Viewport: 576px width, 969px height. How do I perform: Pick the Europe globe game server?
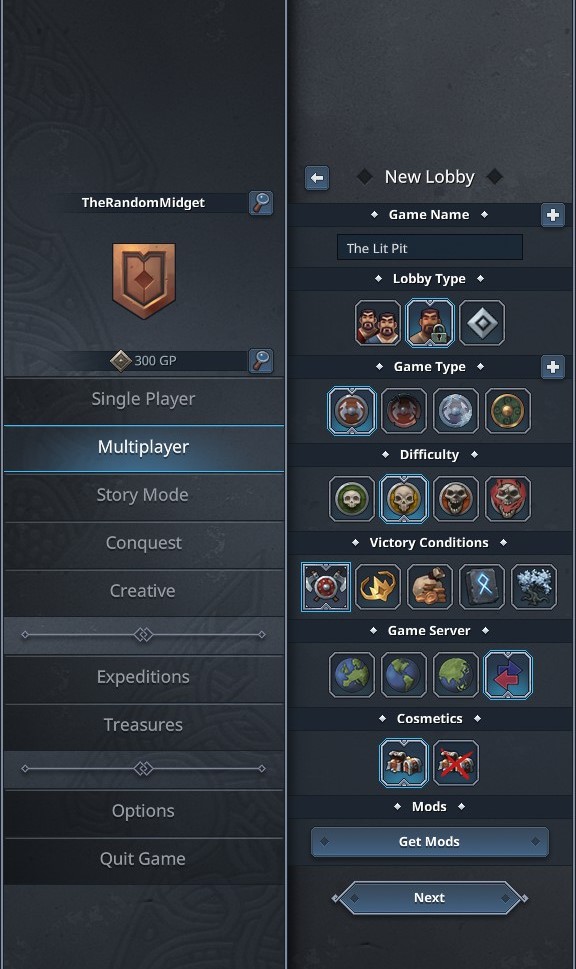(x=352, y=674)
